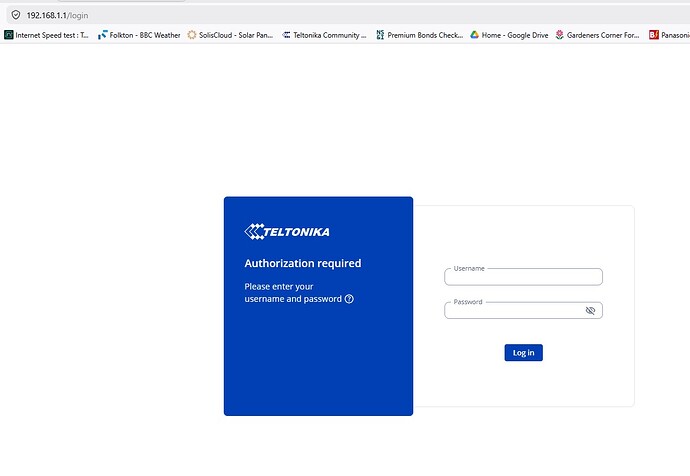The width and height of the screenshot is (690, 476).
Task: Click the help question mark icon
Action: pyautogui.click(x=349, y=299)
